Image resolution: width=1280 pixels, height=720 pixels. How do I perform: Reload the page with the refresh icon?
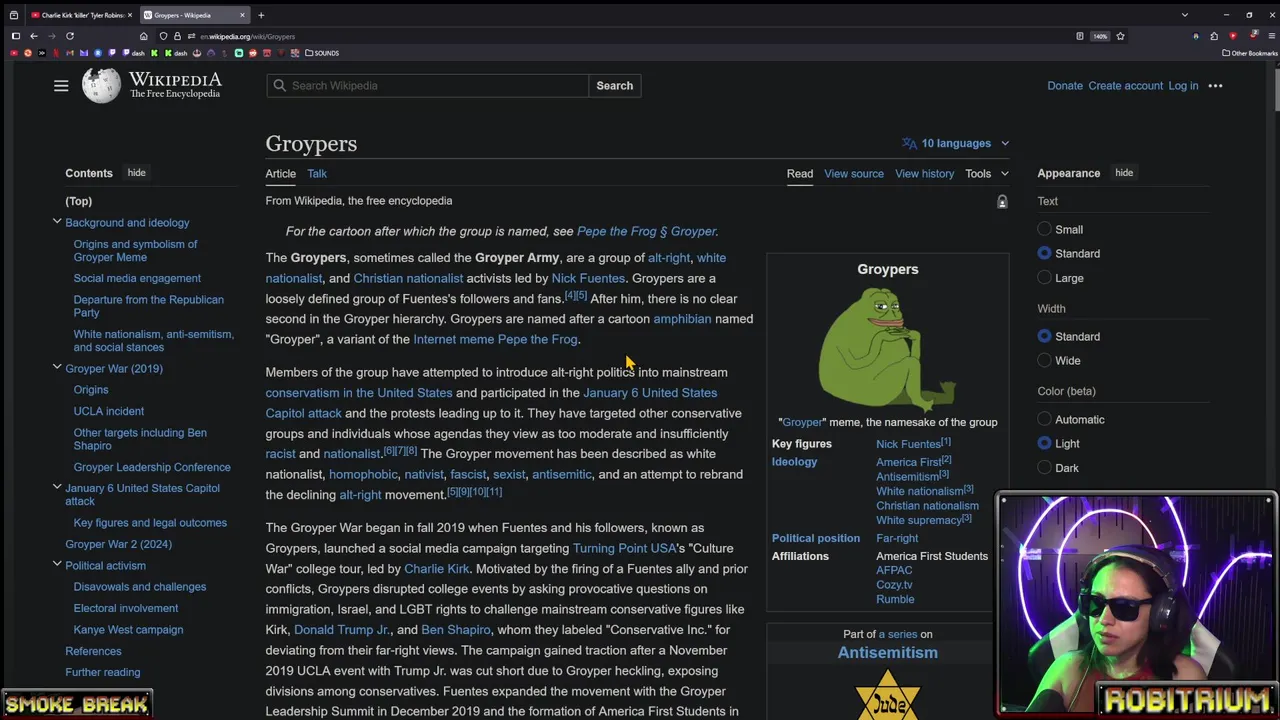coord(70,36)
